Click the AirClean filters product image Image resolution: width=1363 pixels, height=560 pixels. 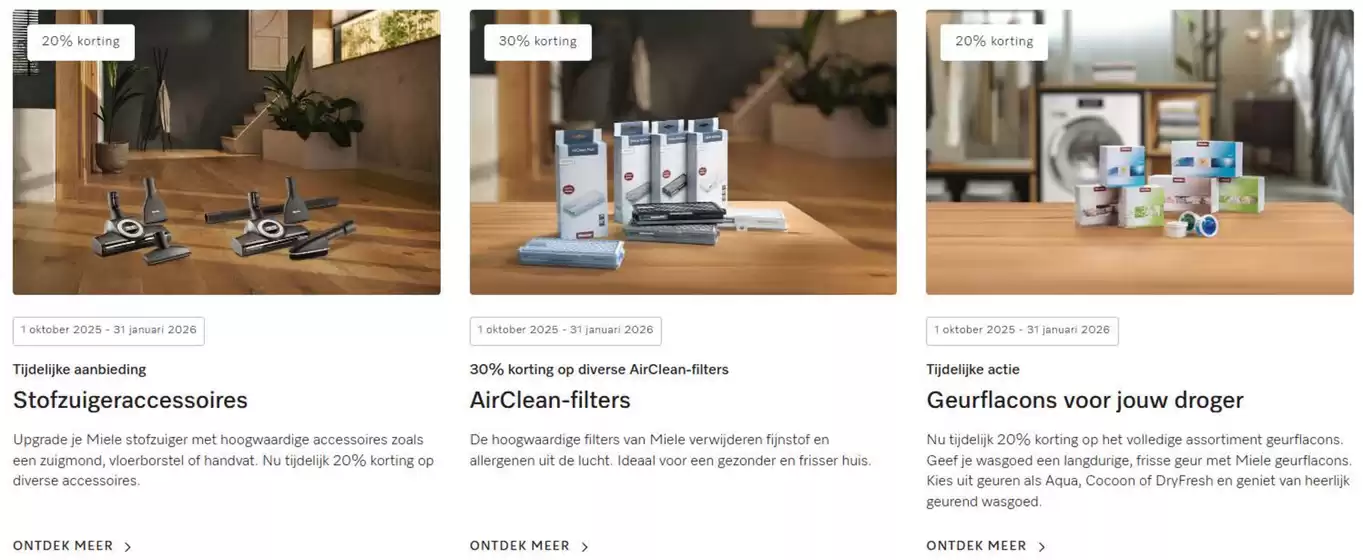683,152
